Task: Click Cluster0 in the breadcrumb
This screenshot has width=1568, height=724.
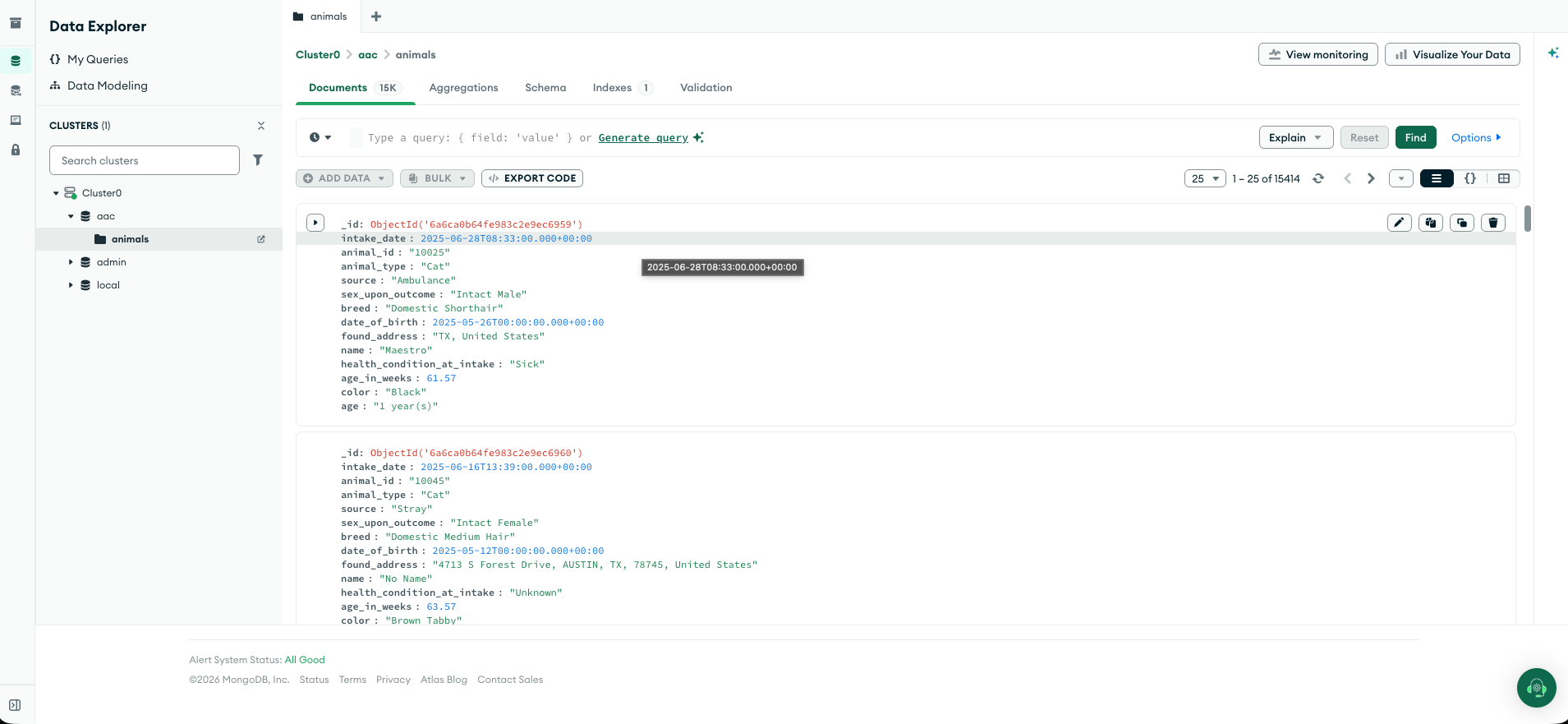Action: 318,55
